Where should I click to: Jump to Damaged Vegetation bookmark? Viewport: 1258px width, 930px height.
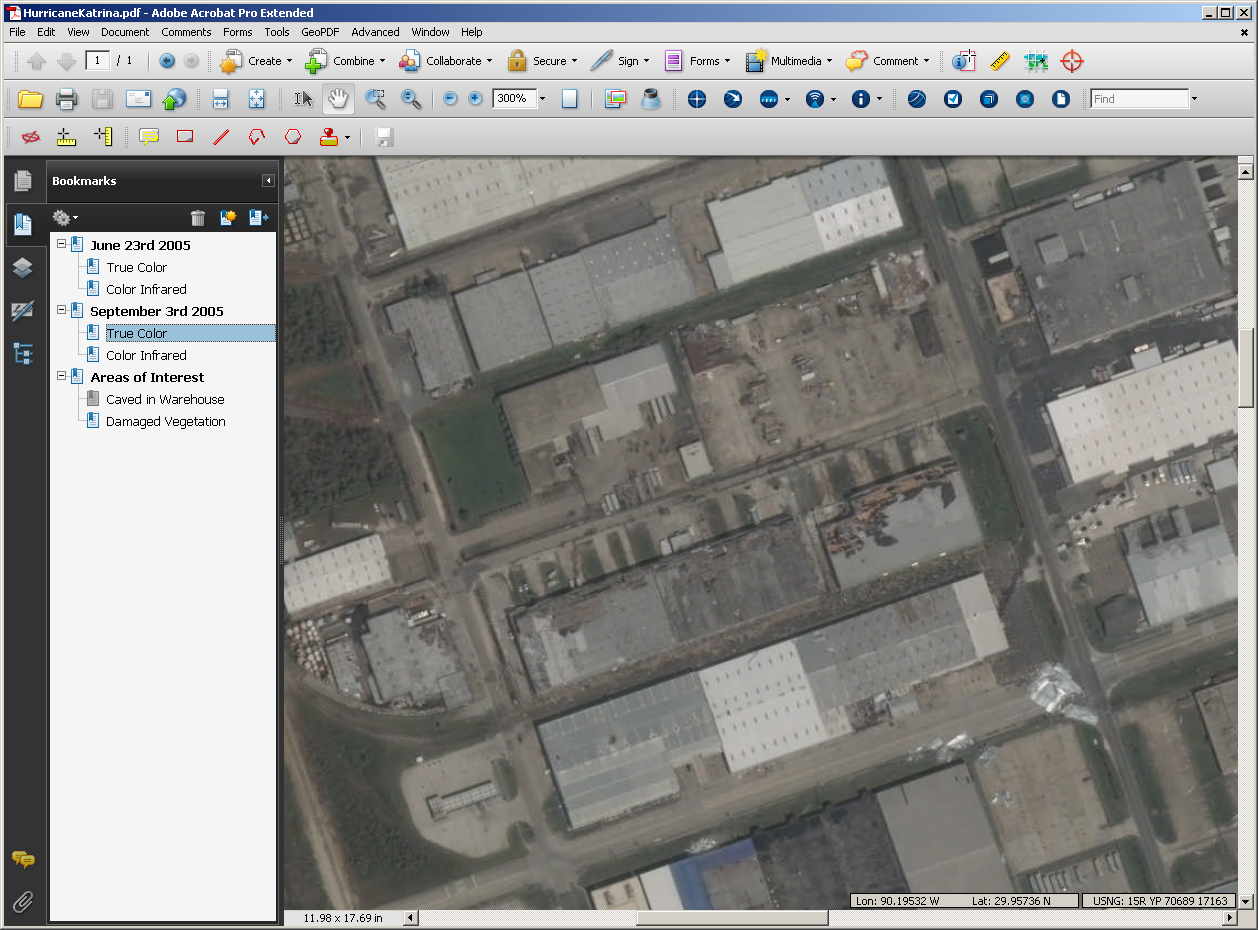(x=166, y=421)
